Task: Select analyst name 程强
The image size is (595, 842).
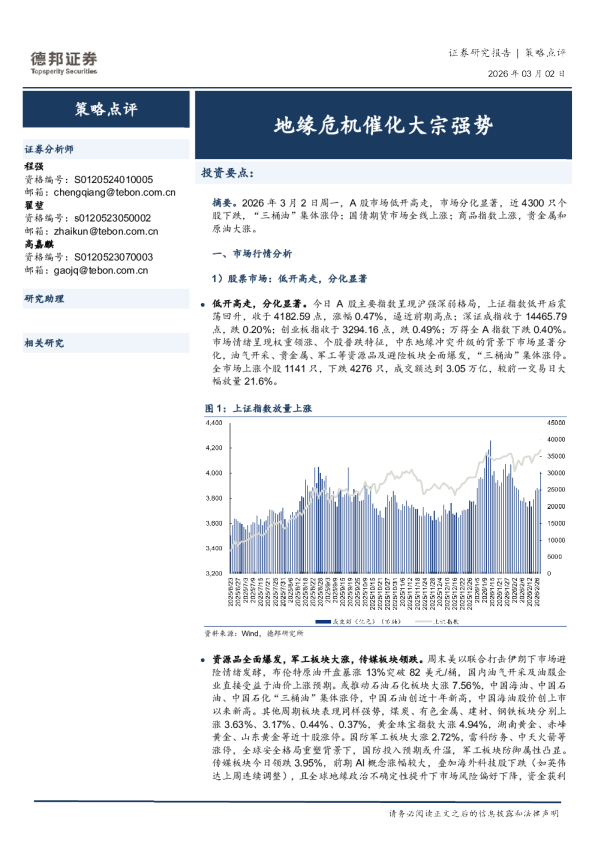Action: point(34,166)
